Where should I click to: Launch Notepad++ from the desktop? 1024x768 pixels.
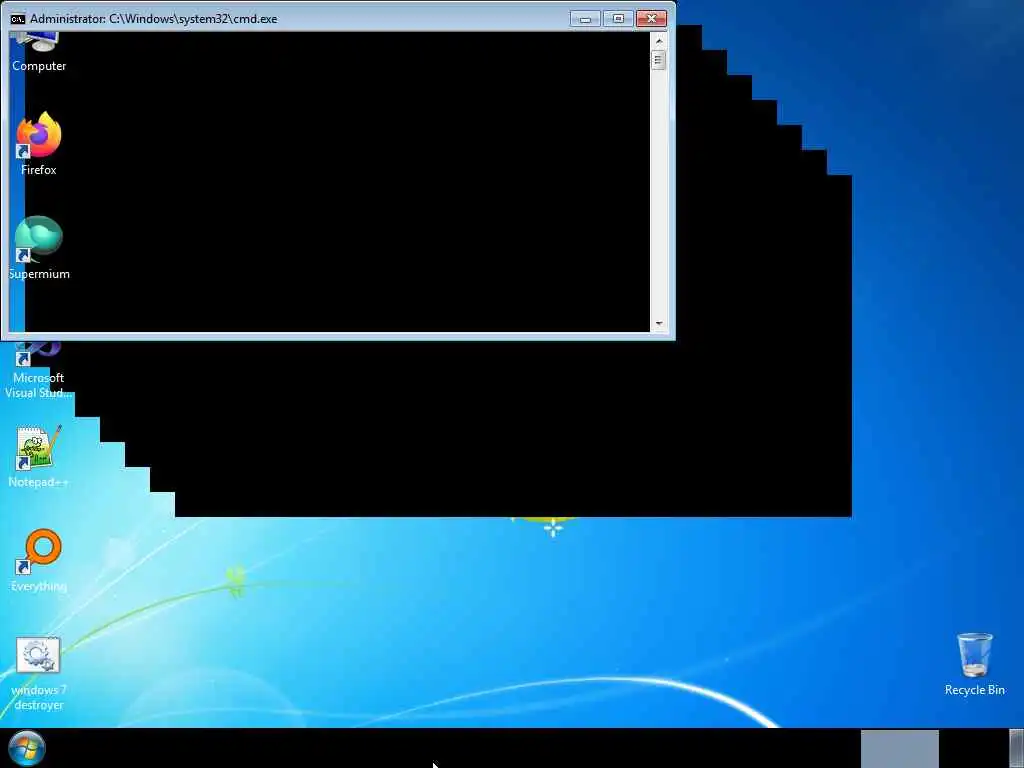click(x=39, y=456)
